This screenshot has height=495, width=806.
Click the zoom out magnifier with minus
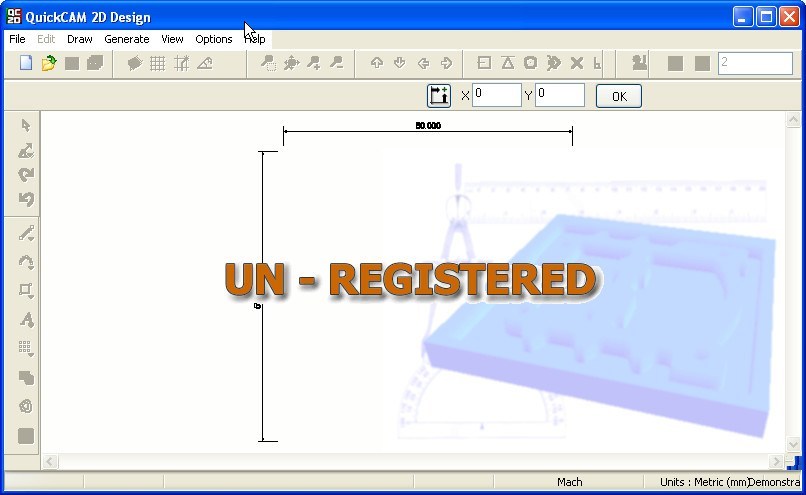pos(337,63)
